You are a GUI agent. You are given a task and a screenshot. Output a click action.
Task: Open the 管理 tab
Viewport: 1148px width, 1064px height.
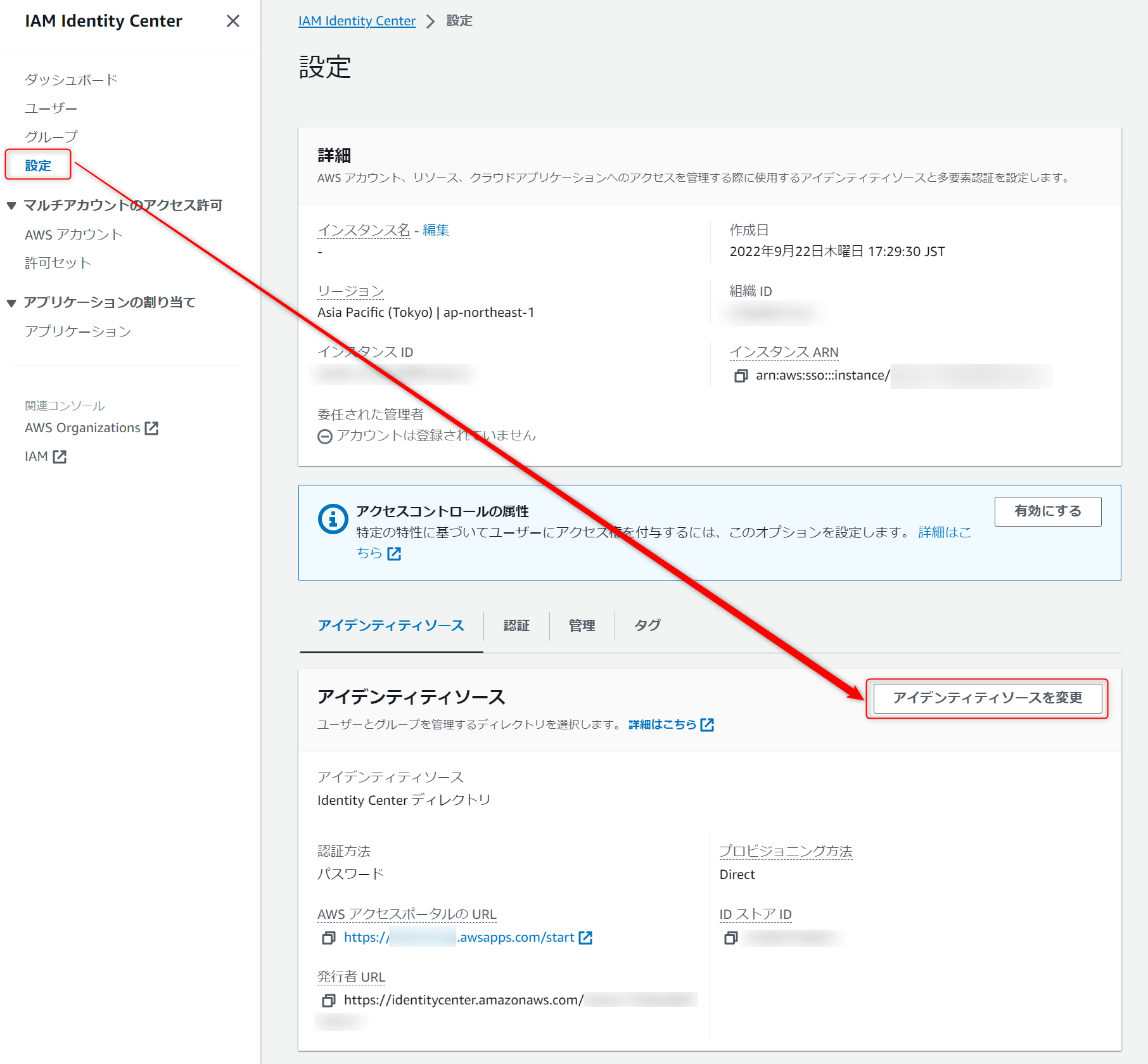[x=582, y=626]
